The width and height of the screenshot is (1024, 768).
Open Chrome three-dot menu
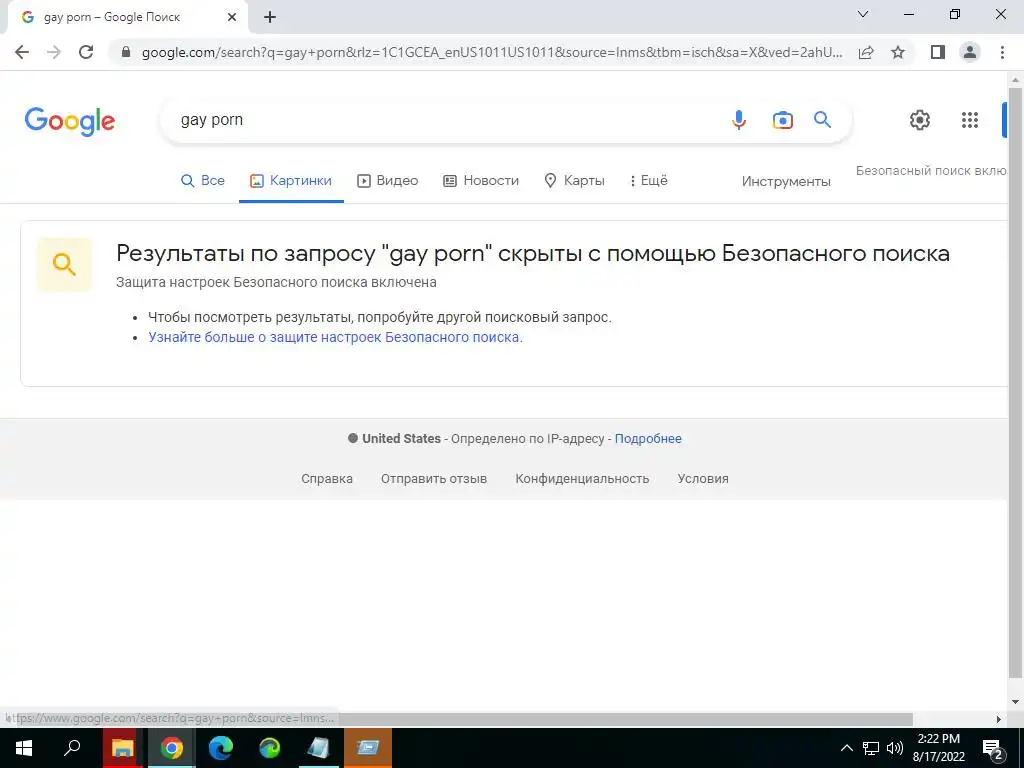pyautogui.click(x=1002, y=52)
